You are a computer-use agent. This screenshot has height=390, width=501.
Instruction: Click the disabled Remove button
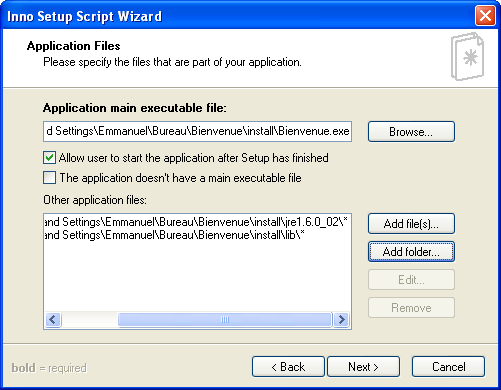(411, 308)
